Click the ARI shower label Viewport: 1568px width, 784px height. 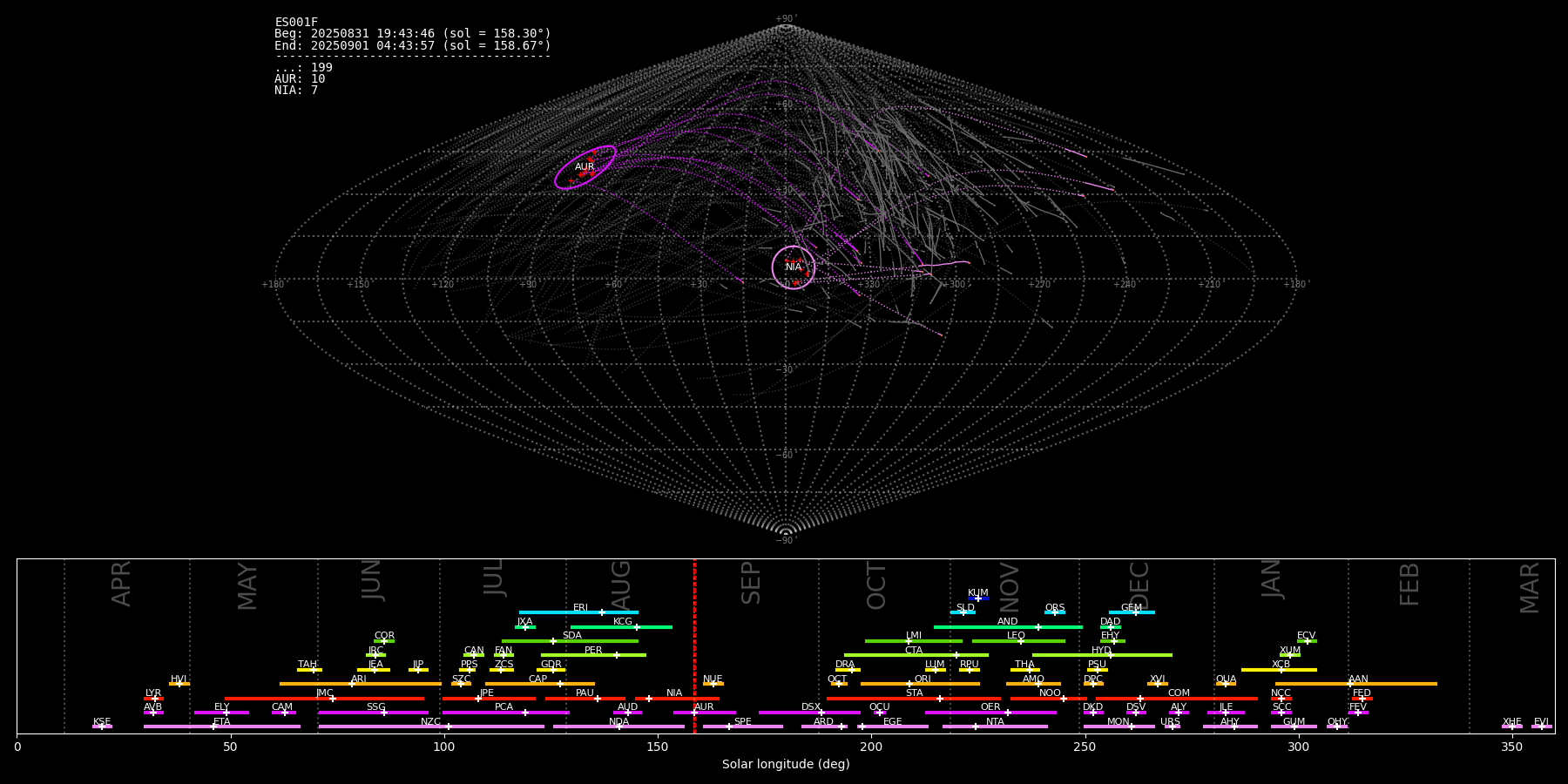[359, 679]
